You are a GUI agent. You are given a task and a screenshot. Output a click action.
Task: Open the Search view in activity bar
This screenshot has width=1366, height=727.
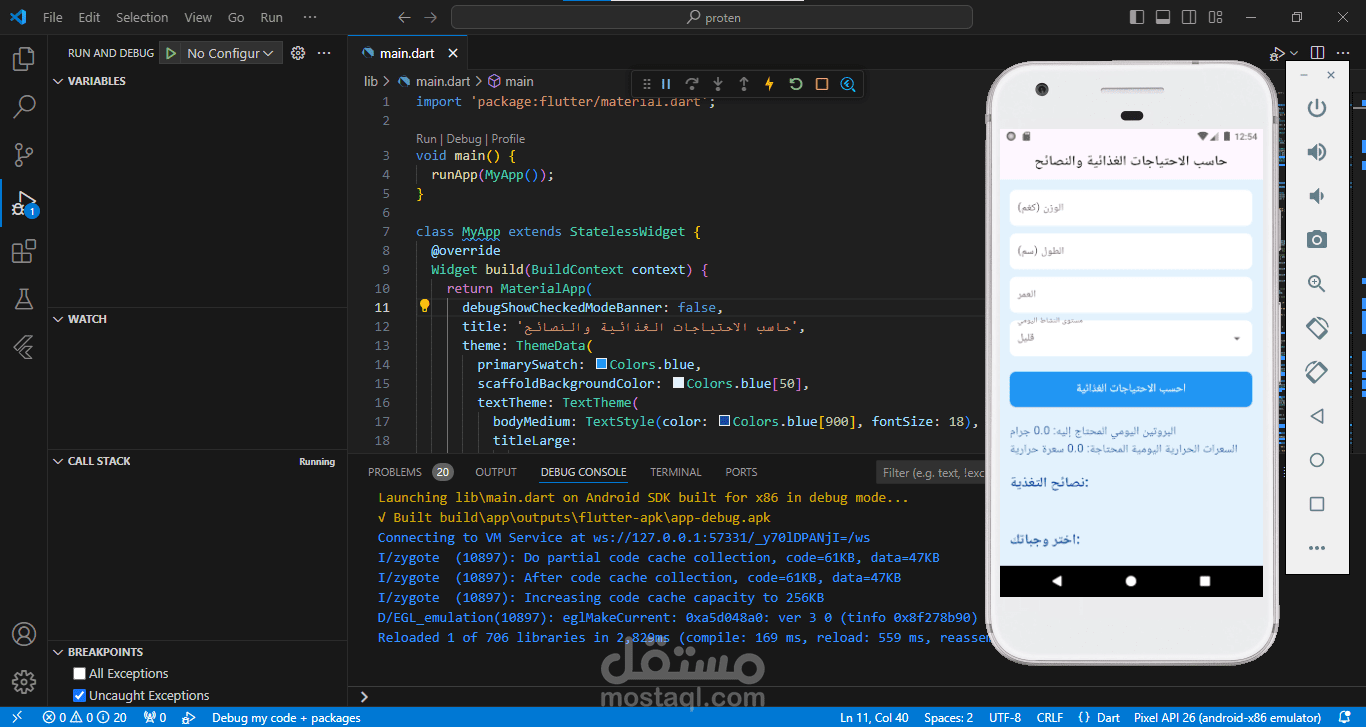tap(23, 106)
